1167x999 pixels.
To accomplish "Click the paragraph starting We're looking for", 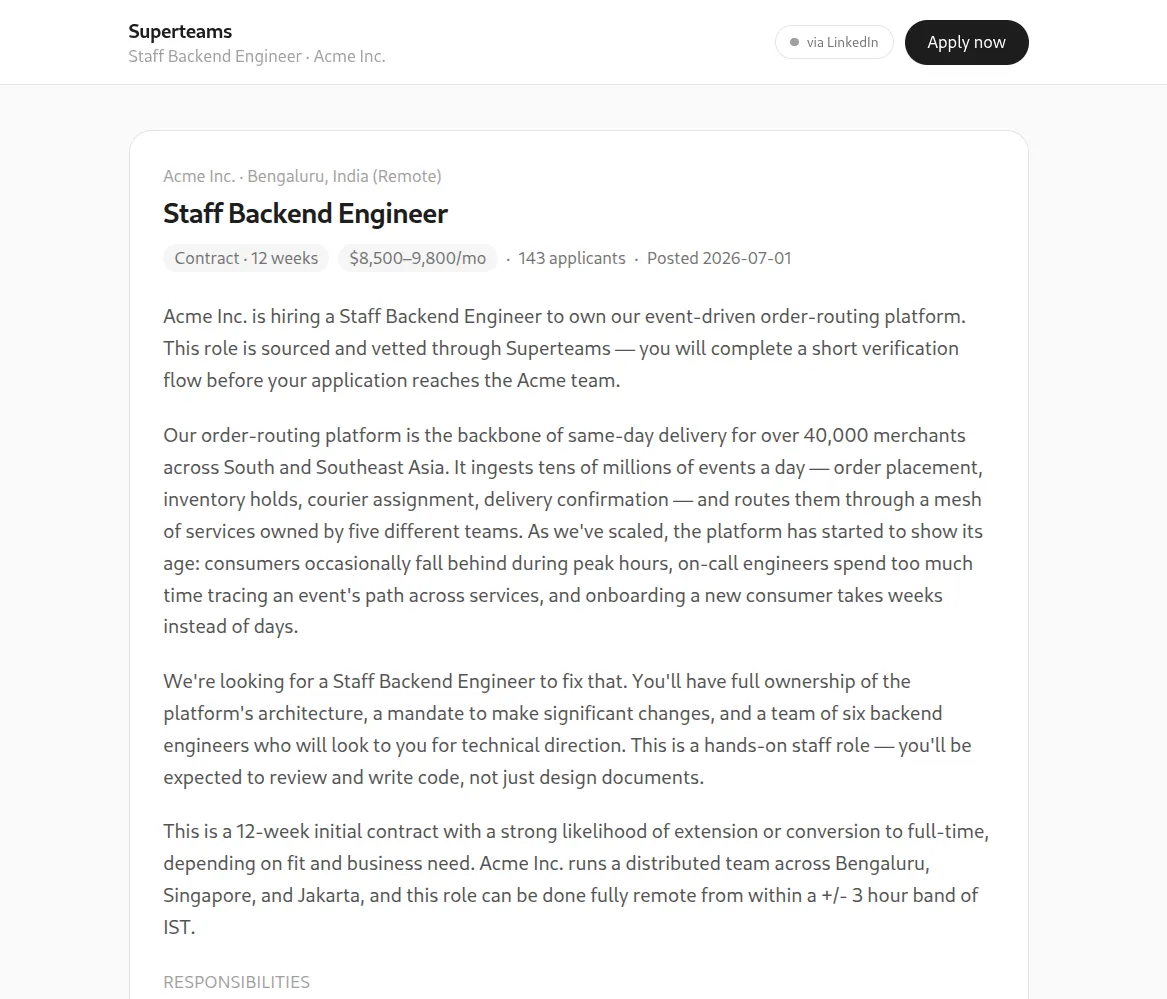I will tap(567, 730).
